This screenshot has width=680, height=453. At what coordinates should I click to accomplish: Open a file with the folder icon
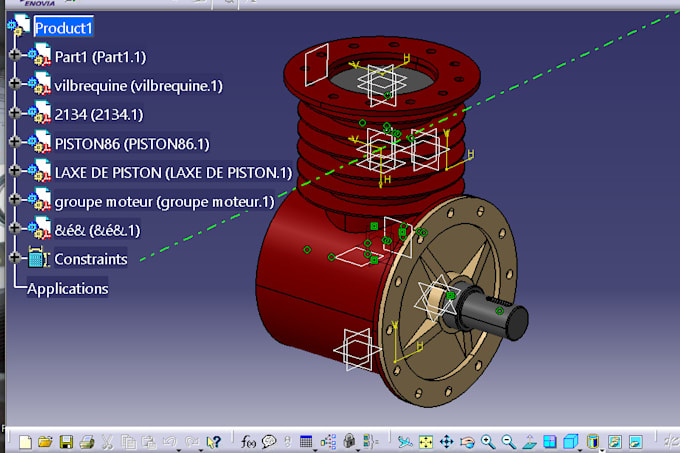tap(45, 442)
